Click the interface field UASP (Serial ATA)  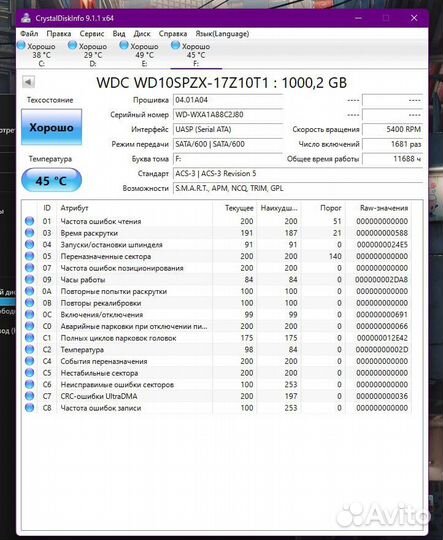(x=228, y=129)
